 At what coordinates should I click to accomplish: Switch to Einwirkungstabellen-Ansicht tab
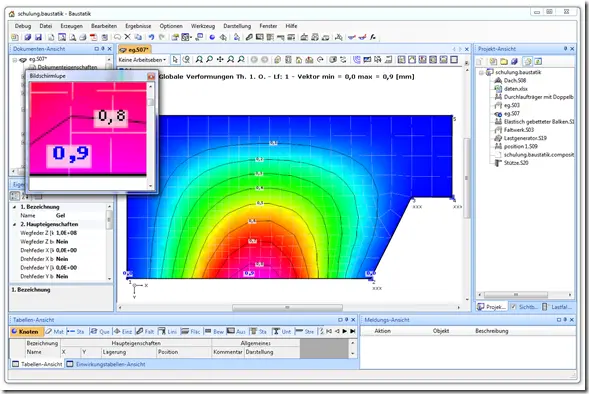[107, 364]
